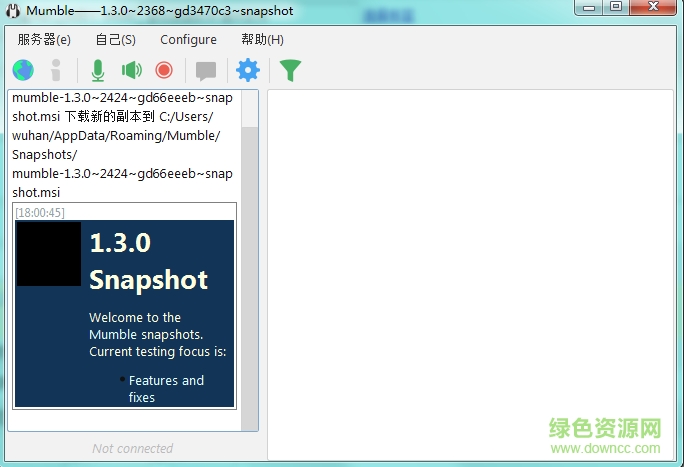This screenshot has height=467, width=684.
Task: Open the 帮助(H) menu
Action: (x=262, y=40)
